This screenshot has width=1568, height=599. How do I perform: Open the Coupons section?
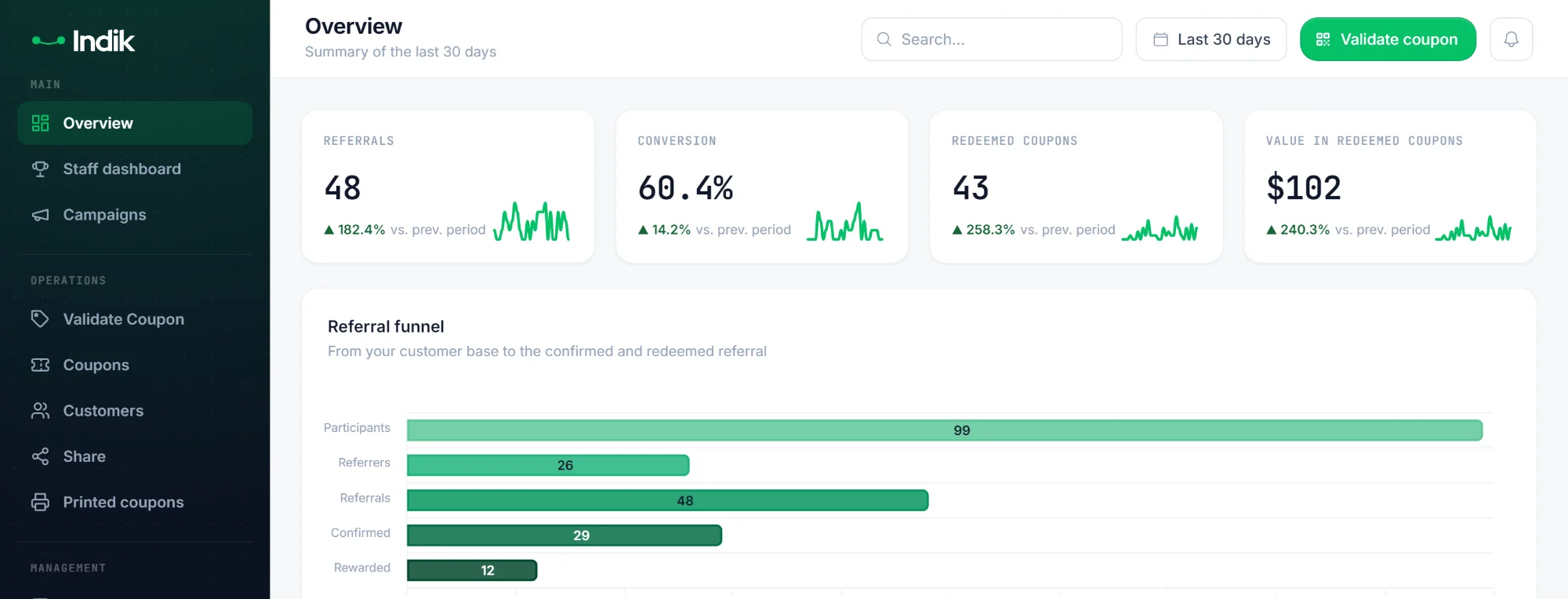[x=135, y=365]
